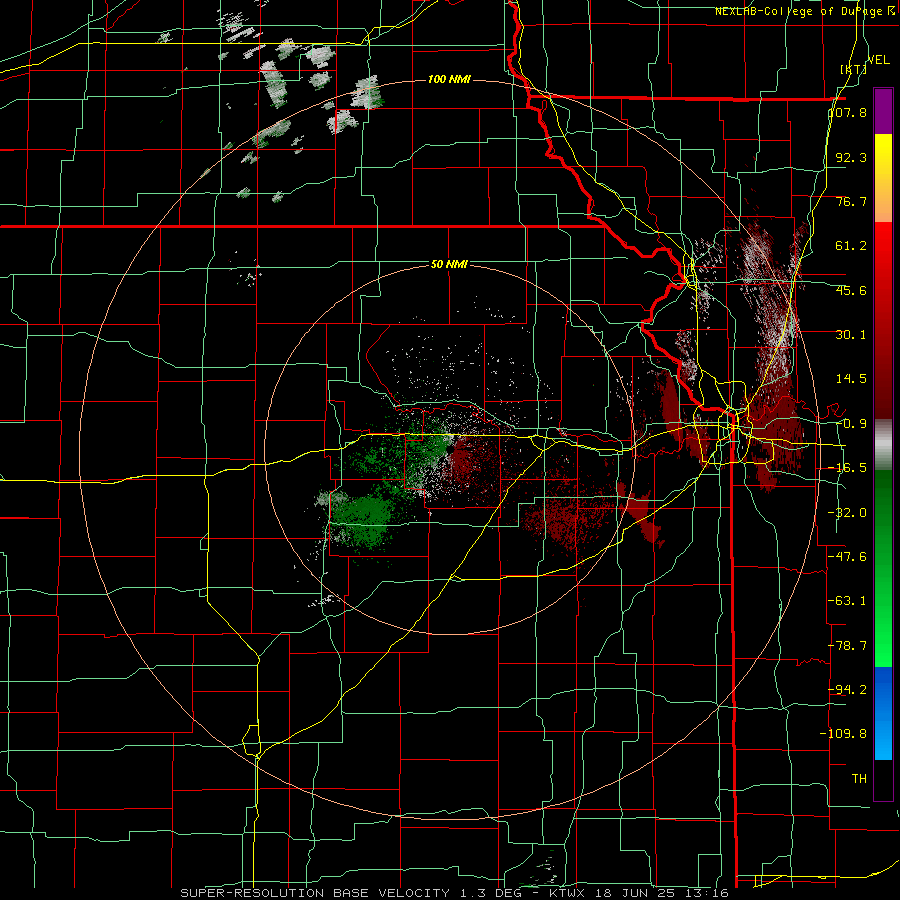900x900 pixels.
Task: Click the [KT] units label
Action: pos(854,69)
